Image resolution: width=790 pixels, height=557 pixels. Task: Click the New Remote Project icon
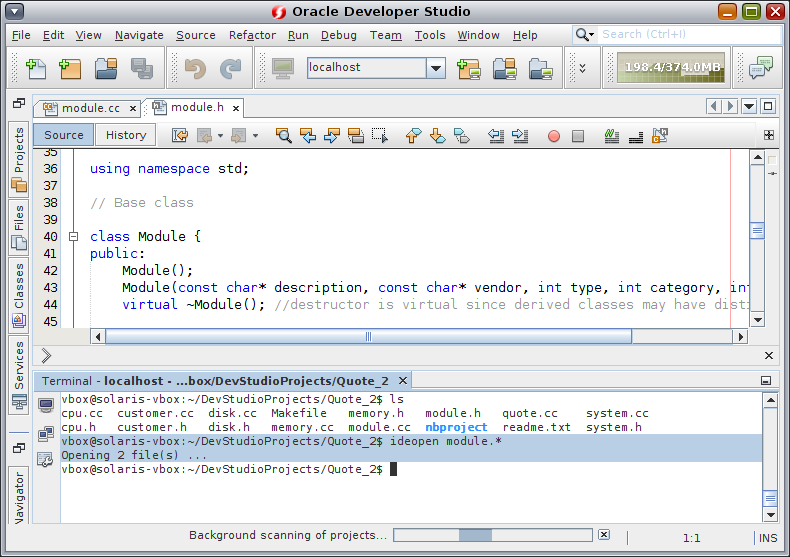(x=469, y=68)
